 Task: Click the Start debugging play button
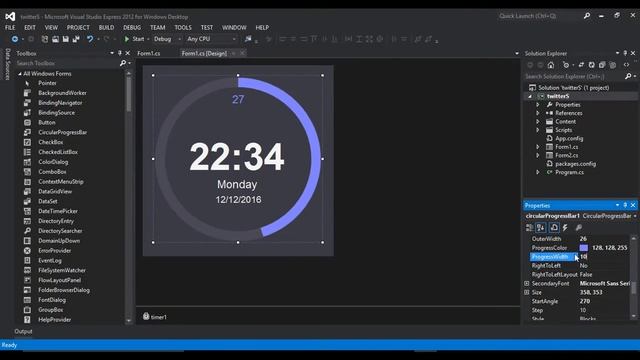[x=127, y=39]
